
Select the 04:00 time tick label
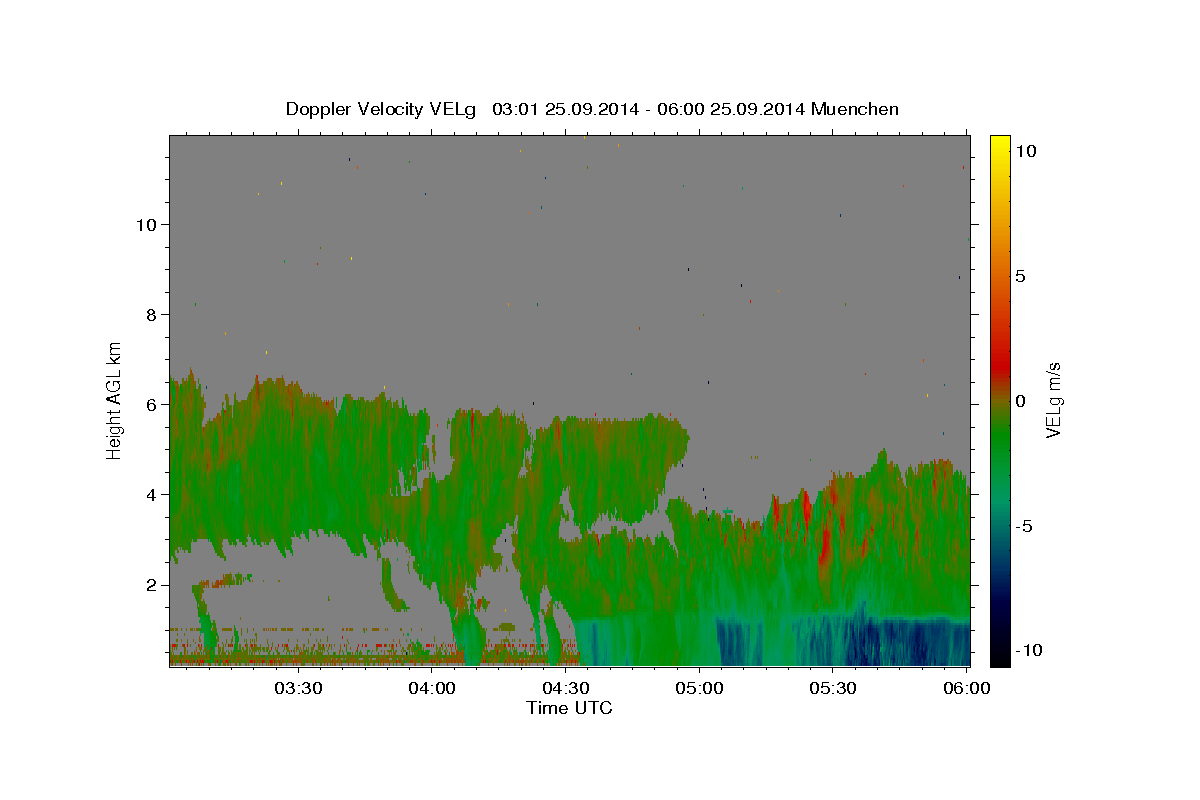(432, 688)
